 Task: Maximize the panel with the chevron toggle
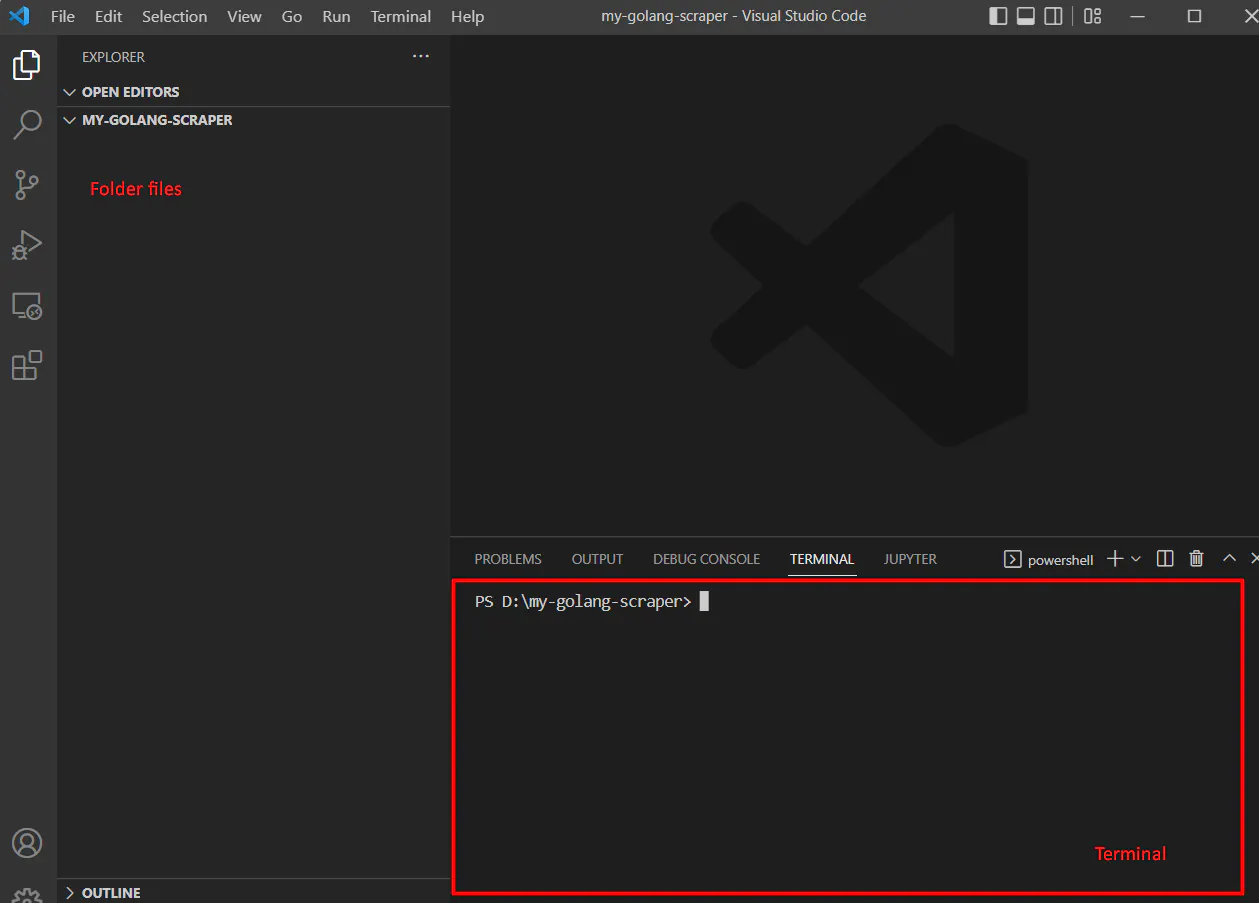tap(1228, 558)
